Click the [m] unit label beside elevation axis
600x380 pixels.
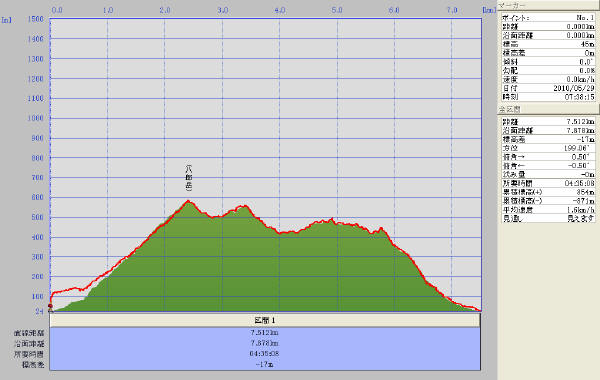7,20
